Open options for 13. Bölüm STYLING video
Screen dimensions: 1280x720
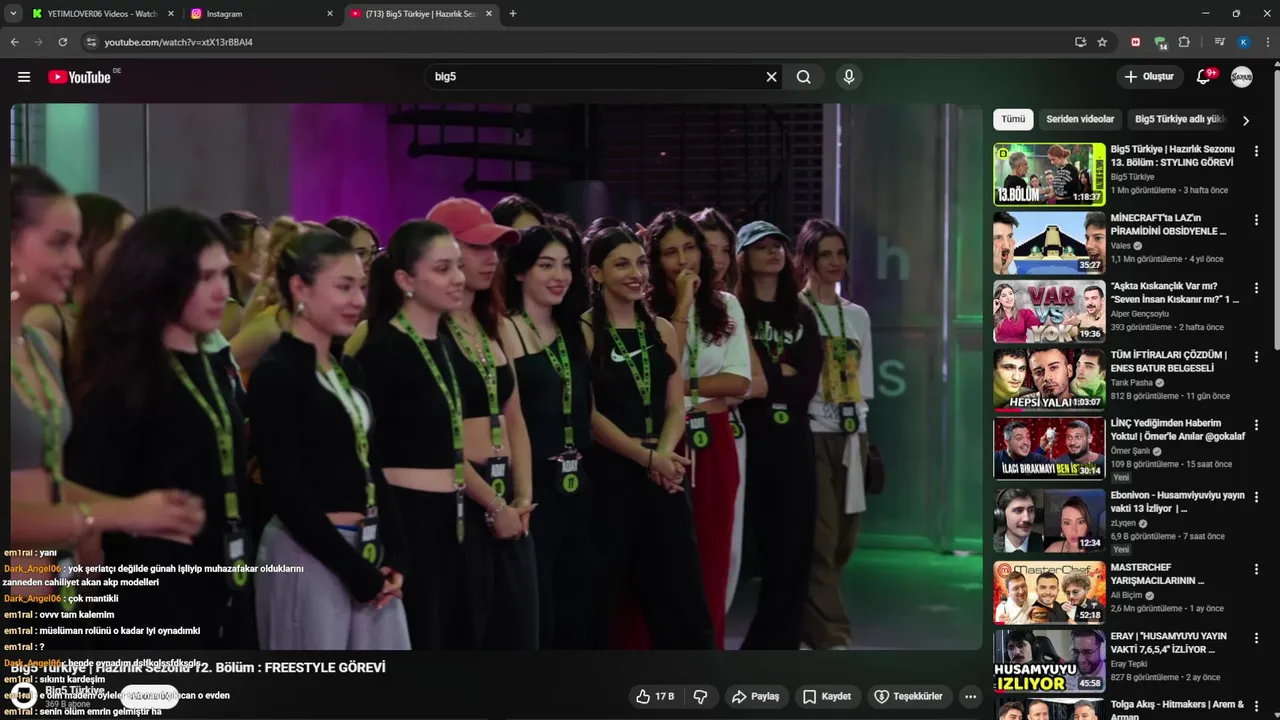coord(1257,151)
